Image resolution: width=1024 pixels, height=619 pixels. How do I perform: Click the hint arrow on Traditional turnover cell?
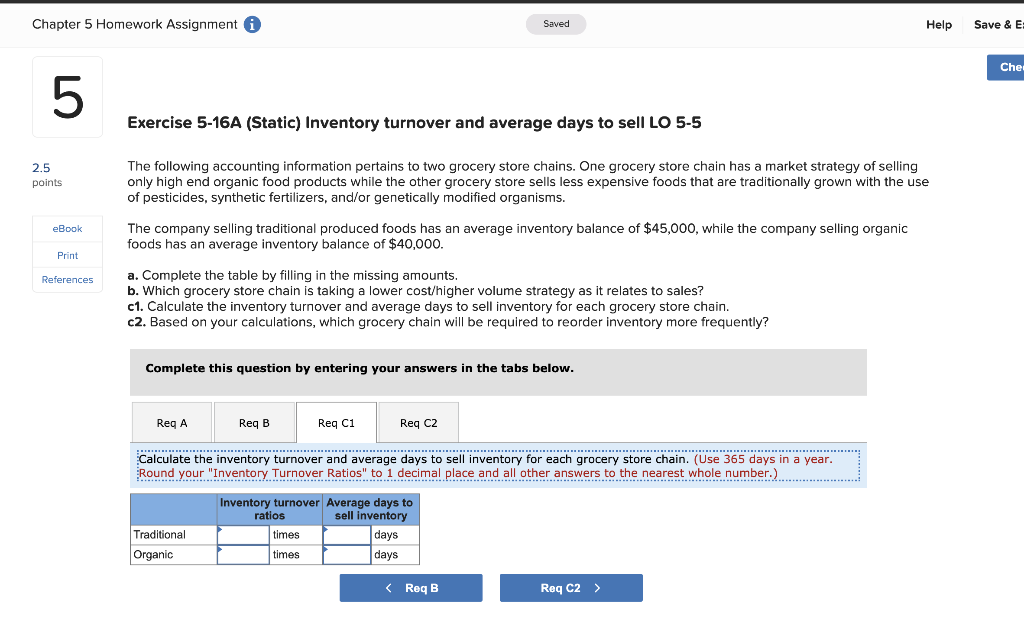point(223,529)
